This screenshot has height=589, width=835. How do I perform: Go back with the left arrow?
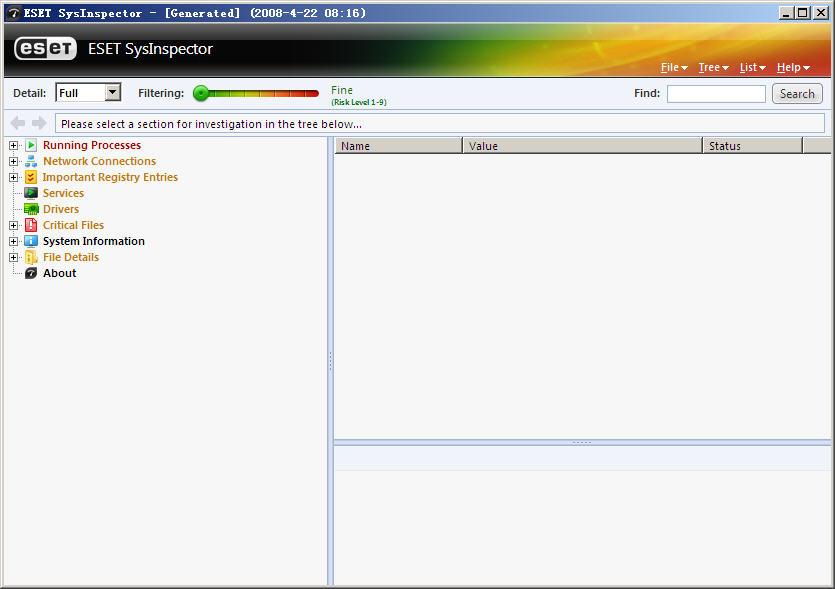18,124
